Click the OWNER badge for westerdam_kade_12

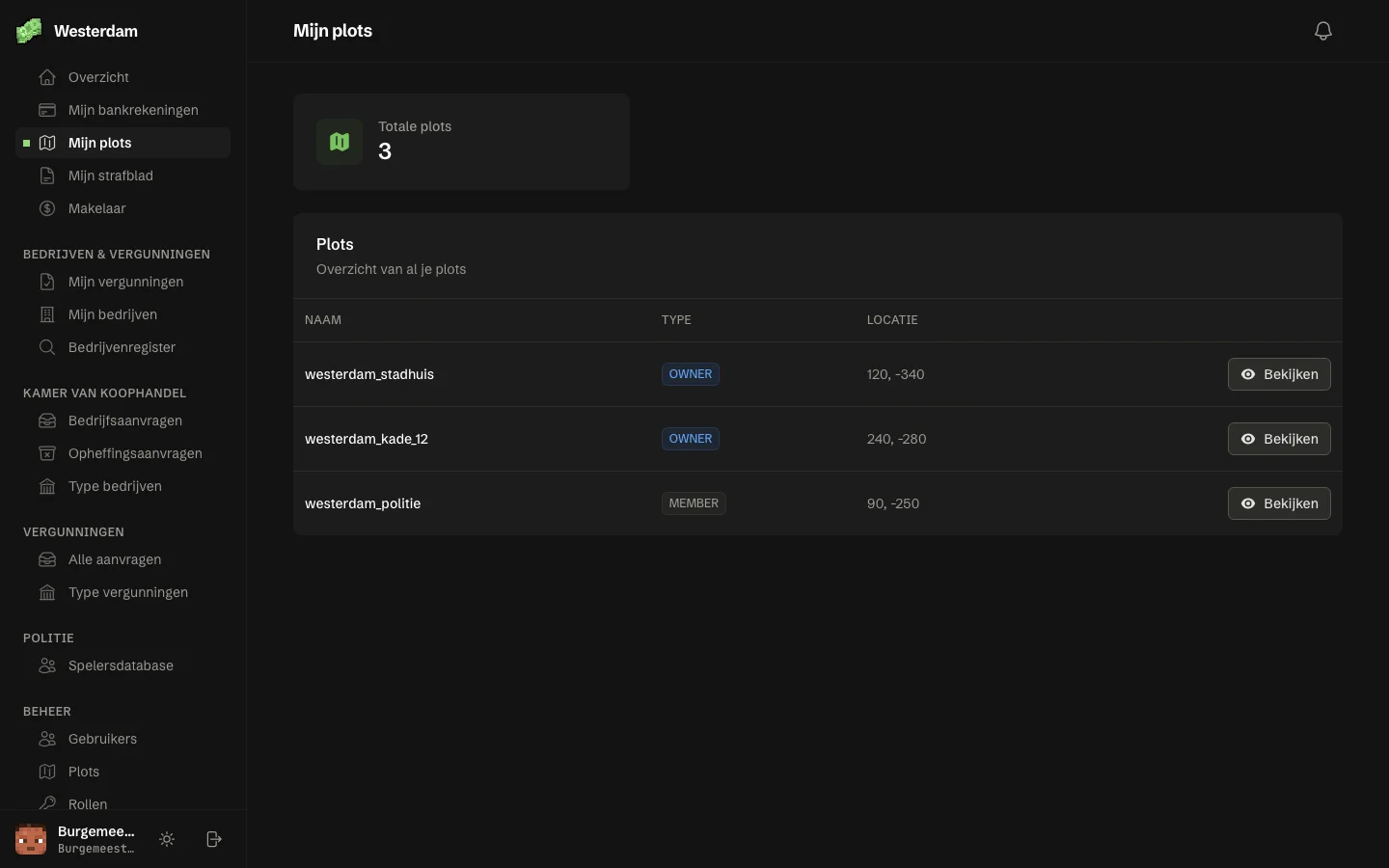coord(691,439)
